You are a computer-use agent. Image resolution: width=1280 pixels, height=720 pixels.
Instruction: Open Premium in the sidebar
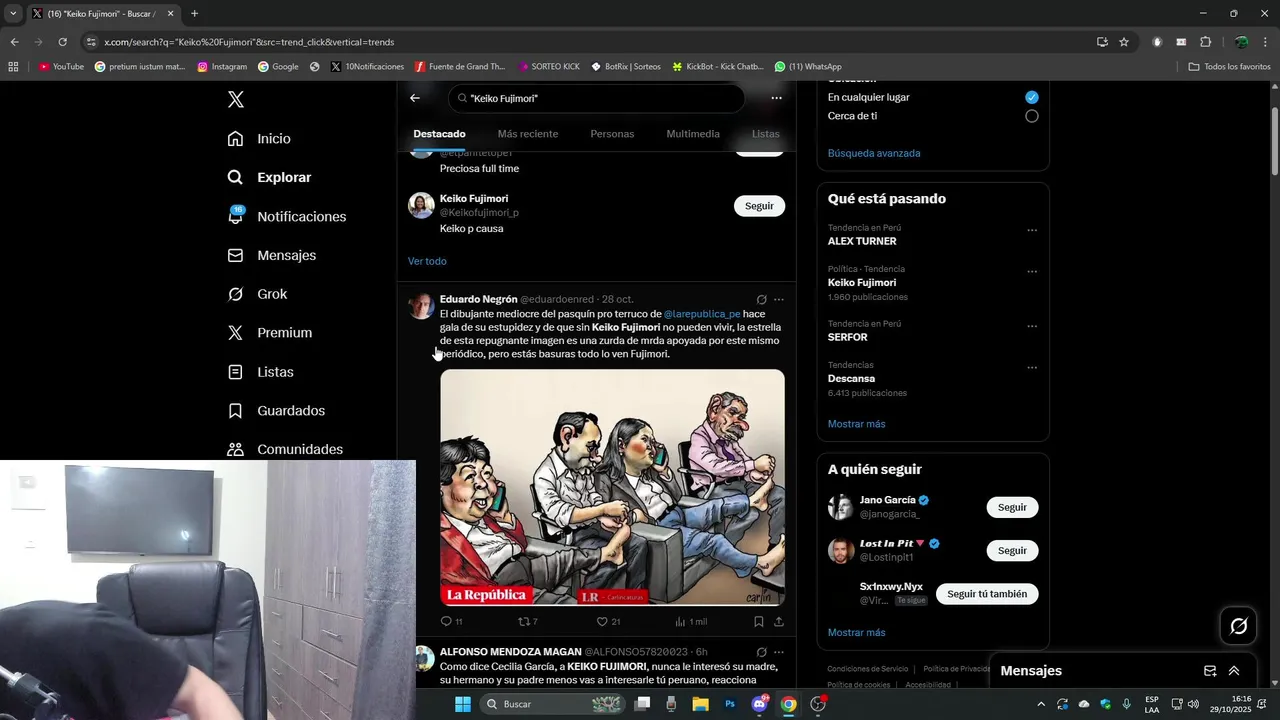coord(269,333)
